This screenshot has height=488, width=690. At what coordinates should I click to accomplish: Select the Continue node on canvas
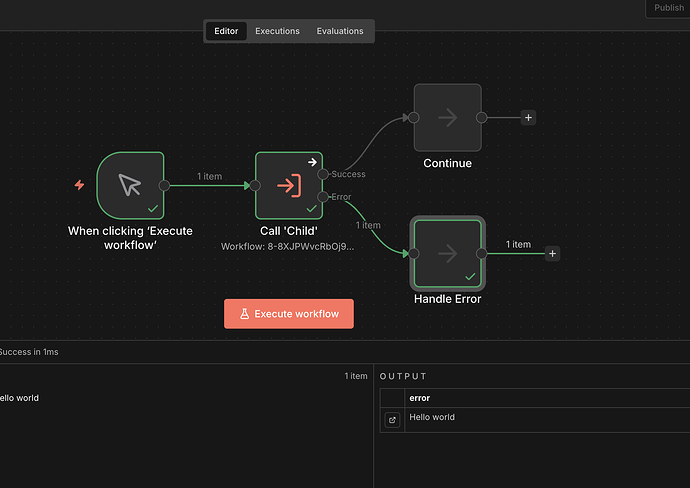point(447,118)
